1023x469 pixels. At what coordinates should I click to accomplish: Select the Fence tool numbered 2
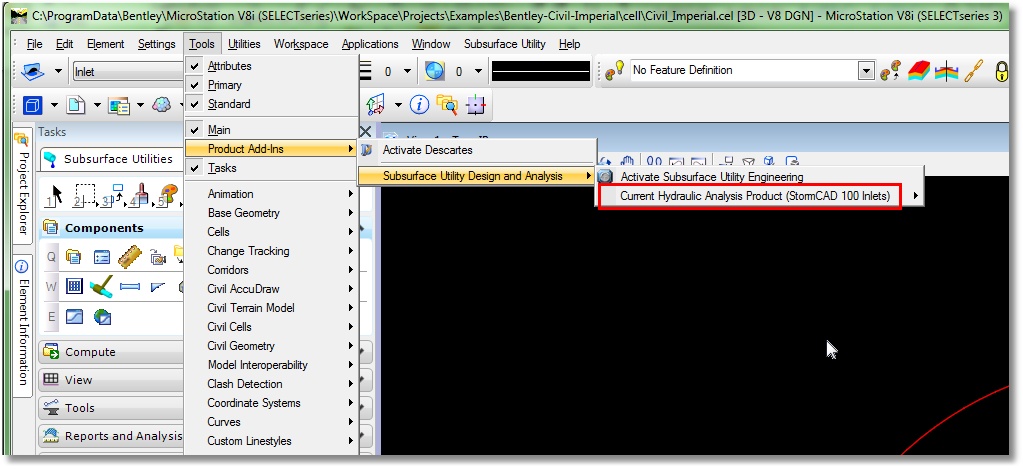pyautogui.click(x=84, y=194)
